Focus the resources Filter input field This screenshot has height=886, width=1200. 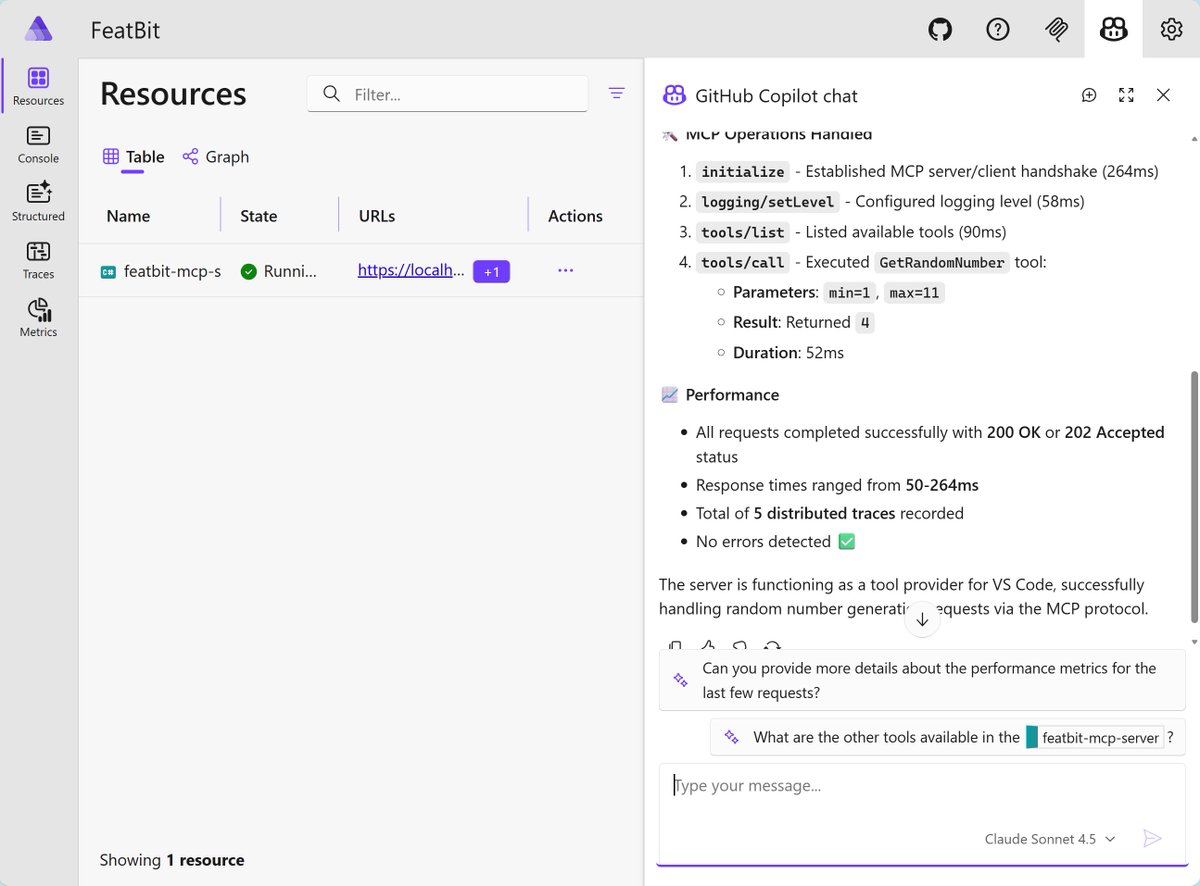[x=447, y=94]
